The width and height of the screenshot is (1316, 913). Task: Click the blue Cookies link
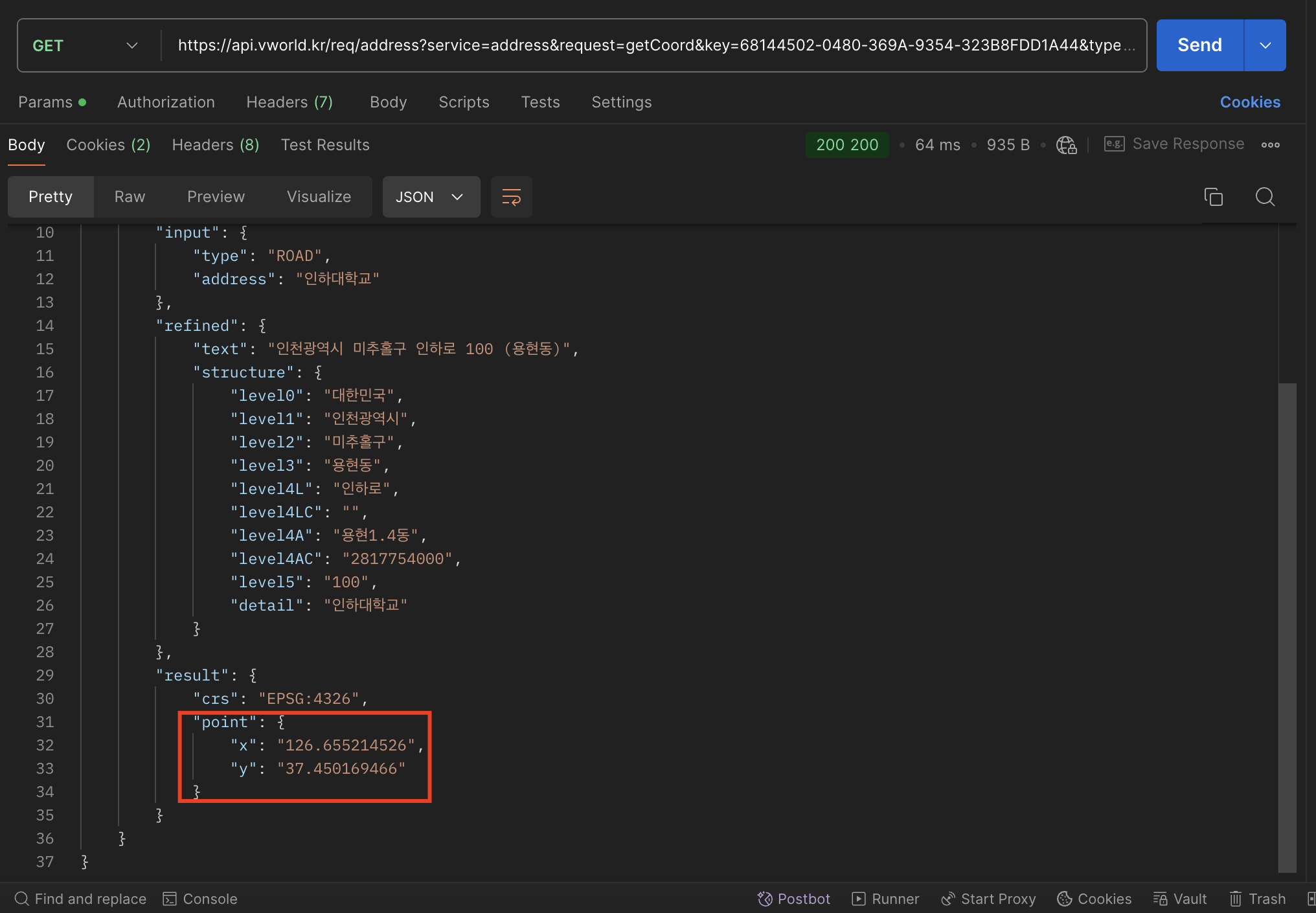tap(1249, 102)
